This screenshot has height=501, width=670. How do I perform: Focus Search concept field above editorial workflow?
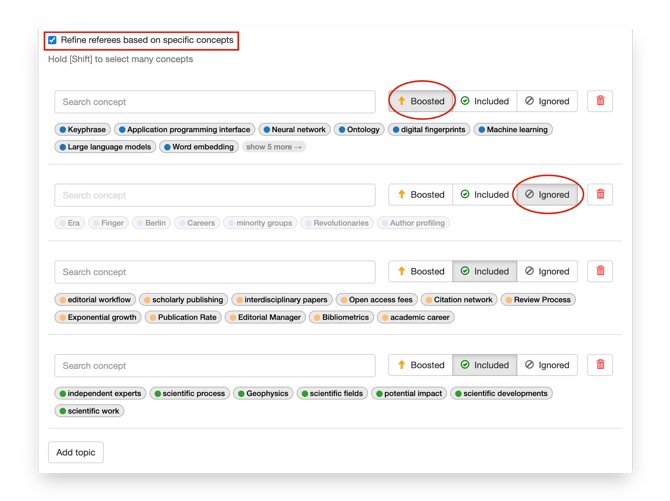click(215, 272)
